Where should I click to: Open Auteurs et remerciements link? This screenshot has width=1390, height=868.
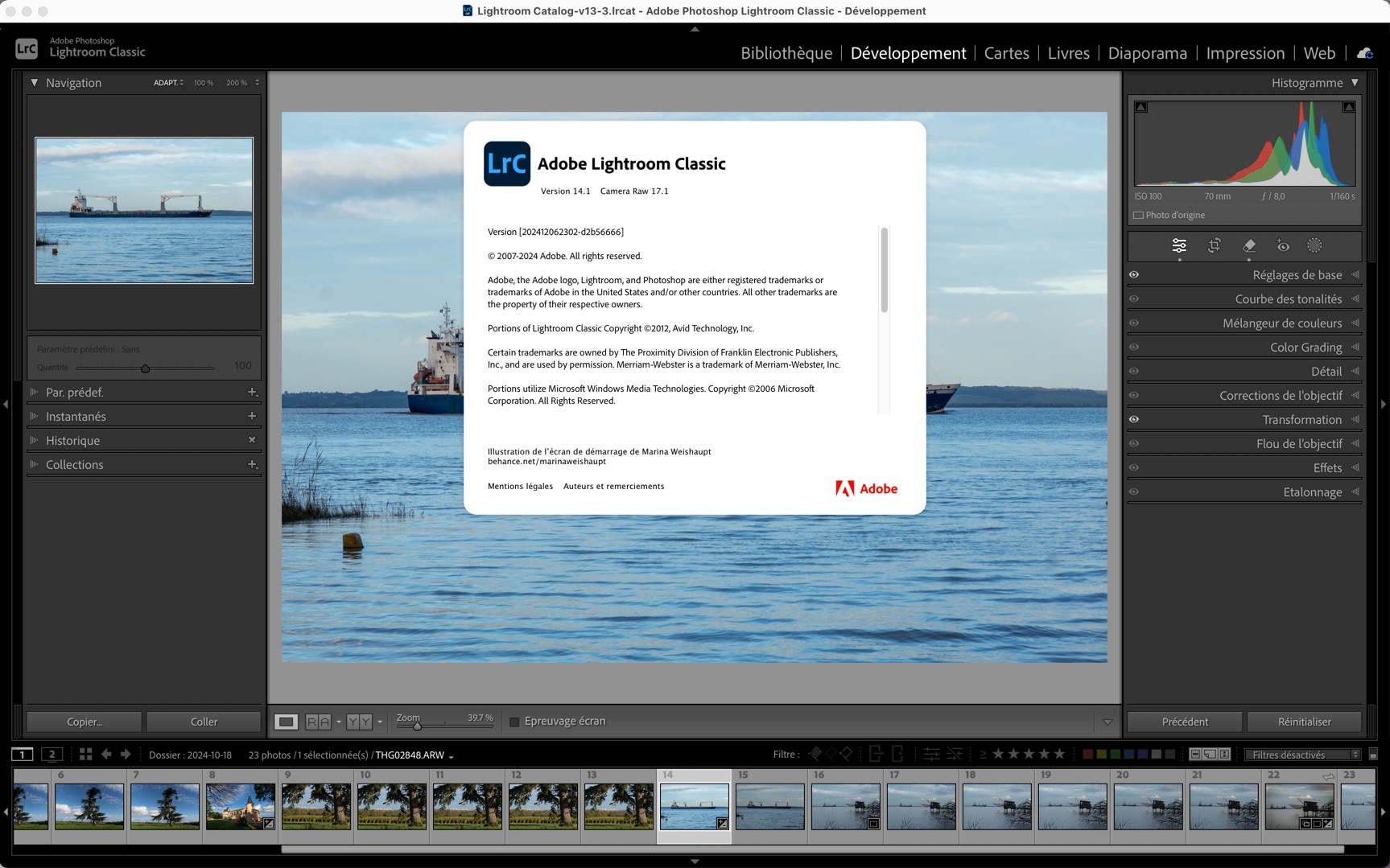pos(613,487)
